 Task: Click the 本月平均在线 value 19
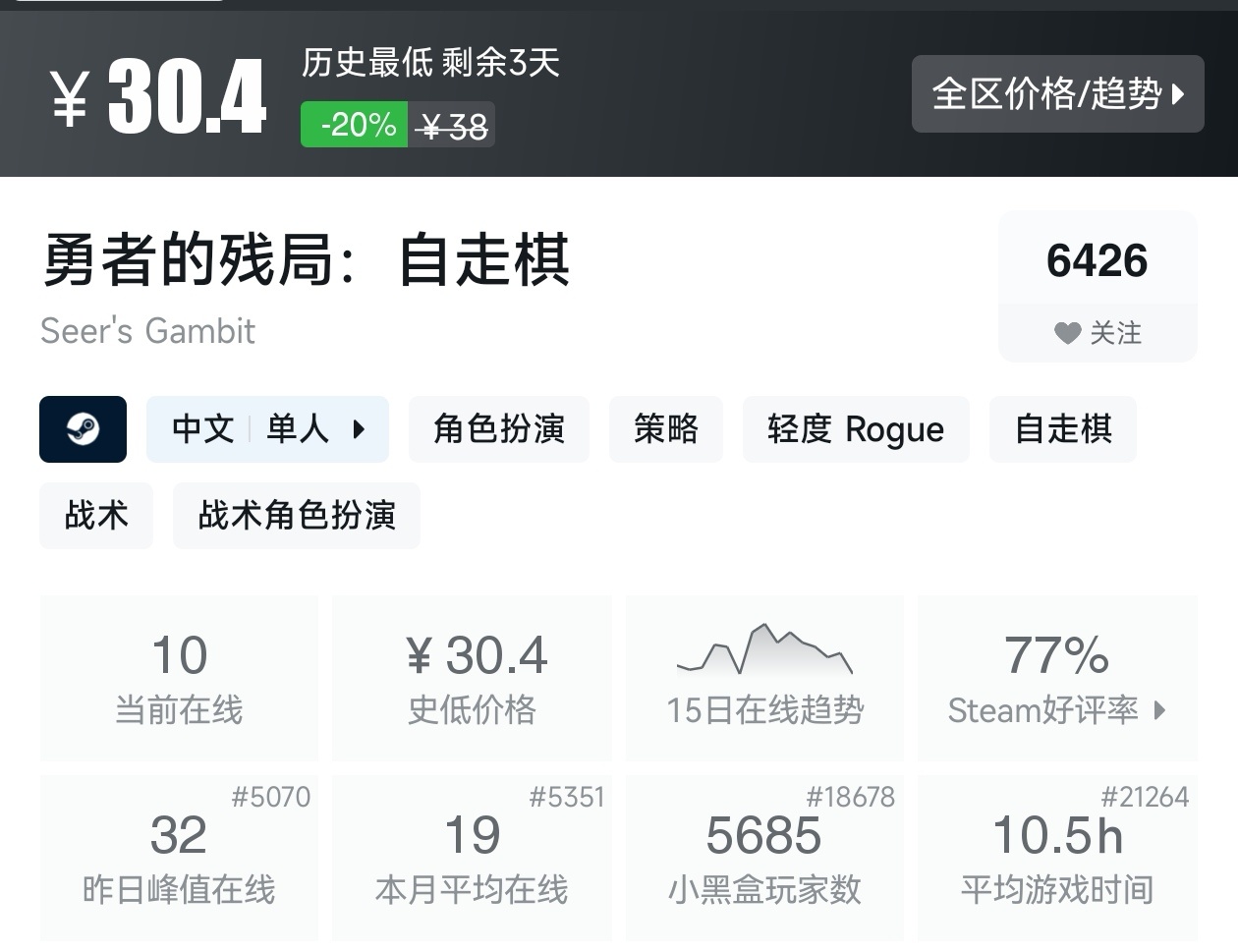473,835
